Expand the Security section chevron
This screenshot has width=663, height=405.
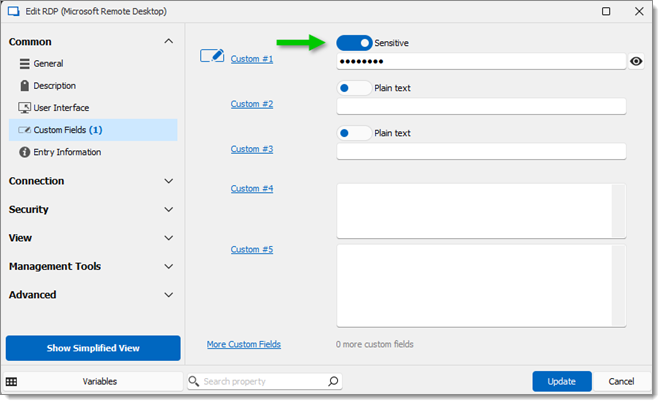coord(169,210)
